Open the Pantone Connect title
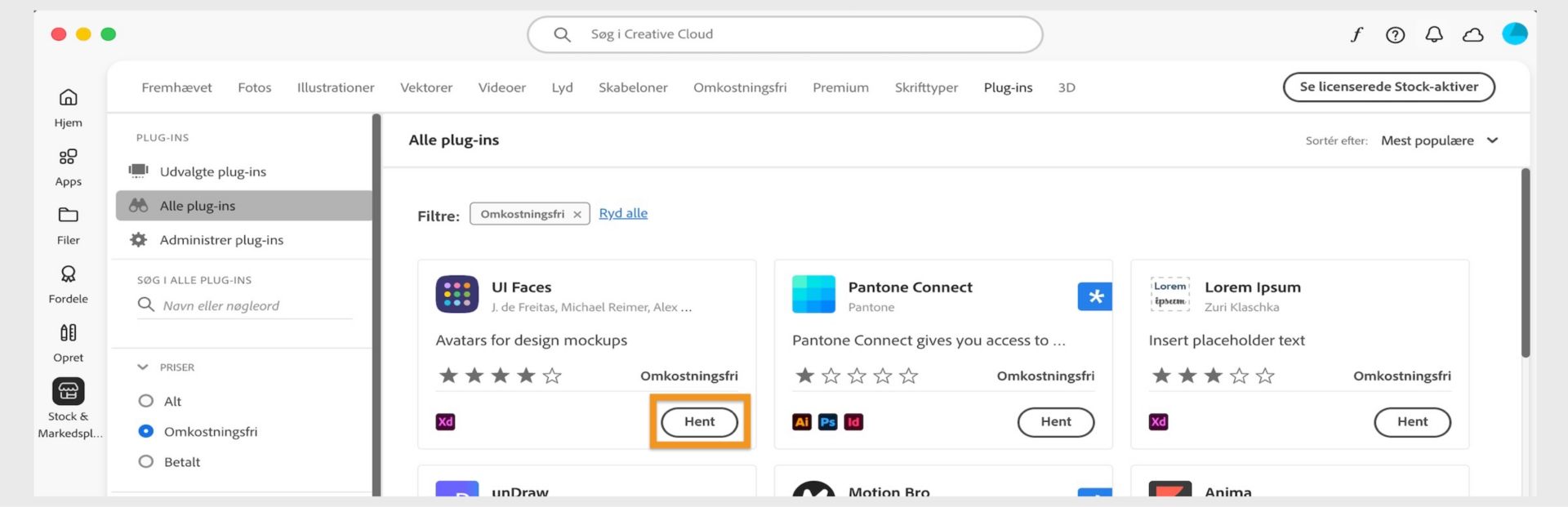 (x=911, y=287)
